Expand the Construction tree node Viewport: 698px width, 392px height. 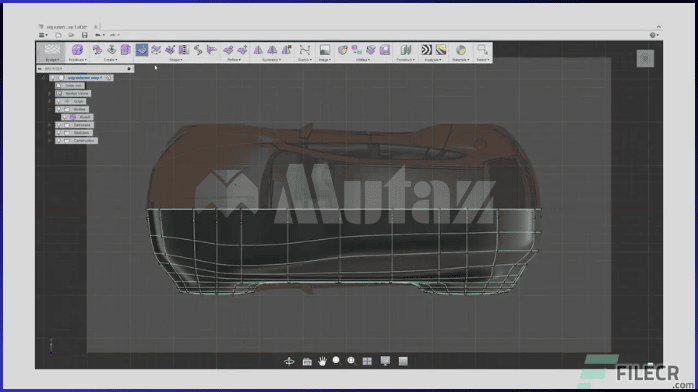point(49,141)
